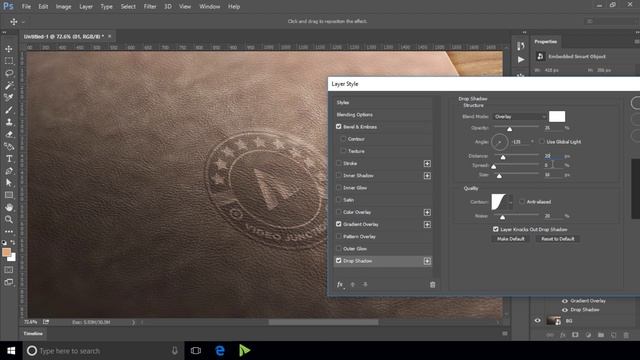This screenshot has height=360, width=640.
Task: Click the Distance value input field
Action: (x=553, y=156)
